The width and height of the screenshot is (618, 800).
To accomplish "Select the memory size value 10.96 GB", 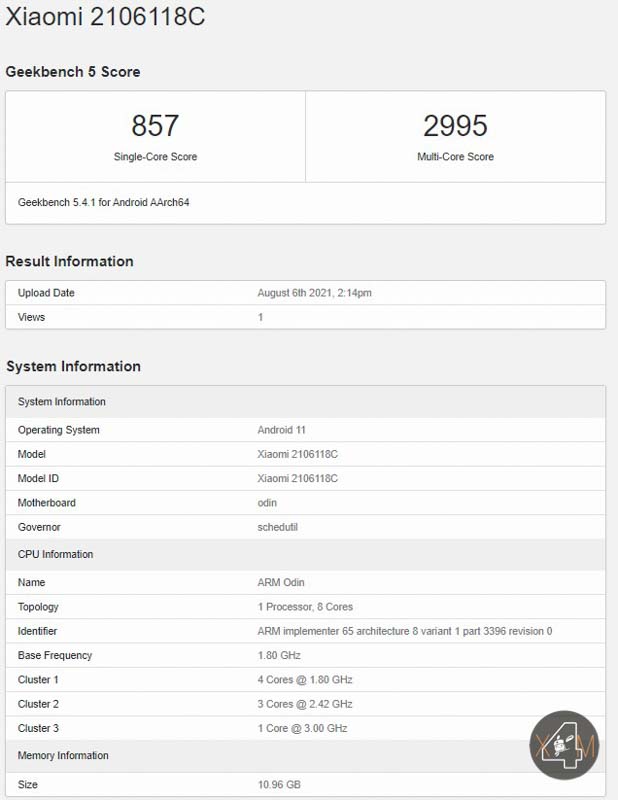I will (279, 785).
